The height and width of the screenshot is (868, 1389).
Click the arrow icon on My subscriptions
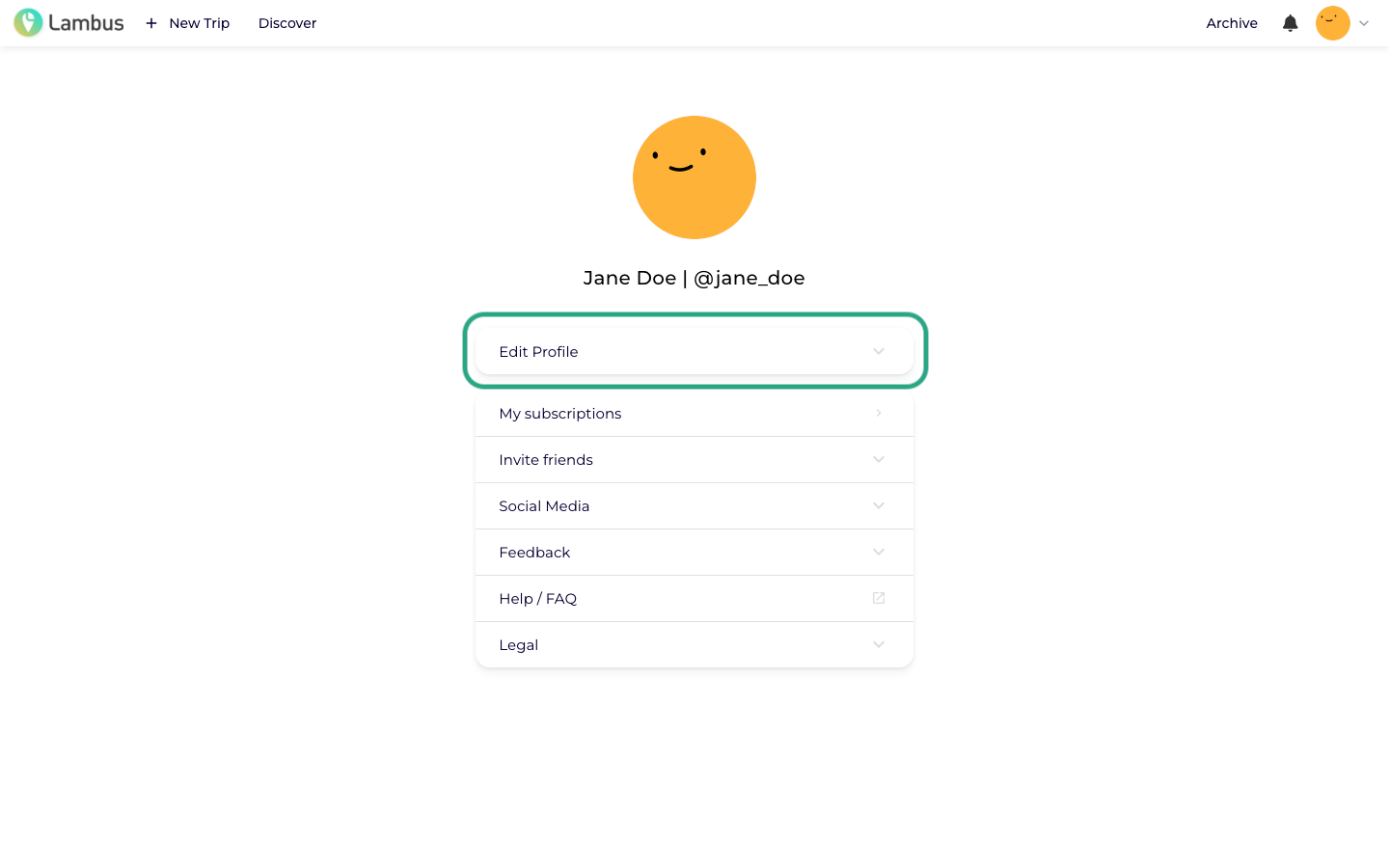click(878, 413)
